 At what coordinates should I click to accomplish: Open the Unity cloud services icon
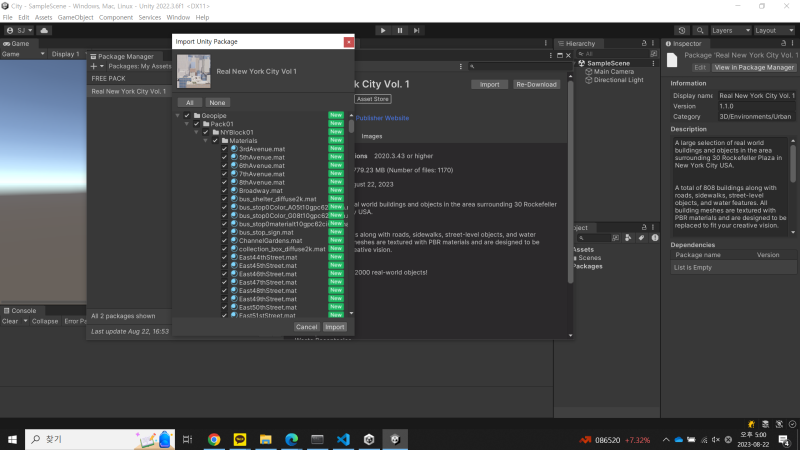click(x=44, y=31)
